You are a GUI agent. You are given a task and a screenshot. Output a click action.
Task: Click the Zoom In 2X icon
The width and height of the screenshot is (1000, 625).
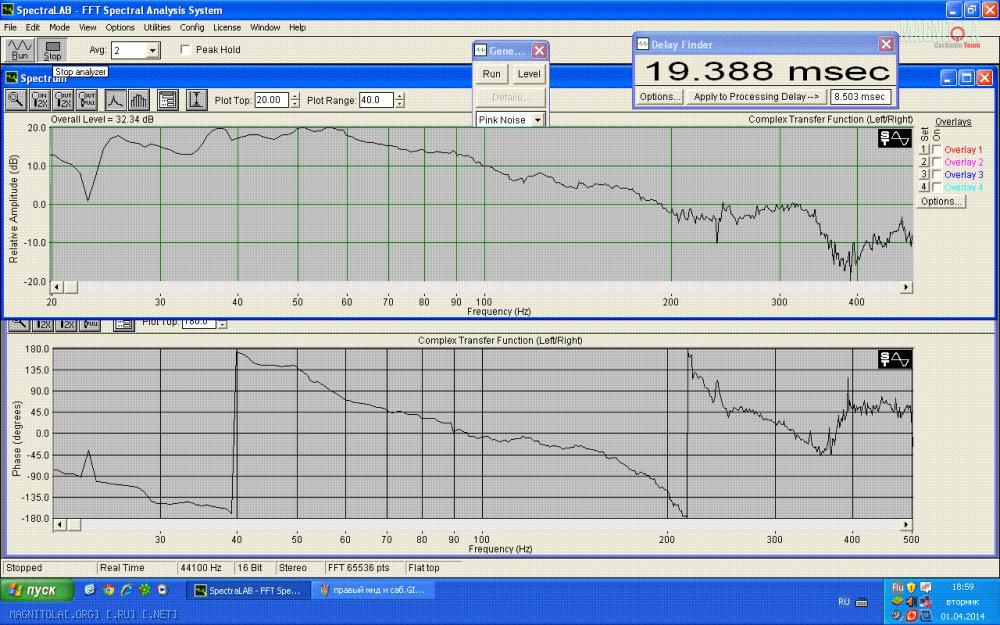tap(41, 99)
